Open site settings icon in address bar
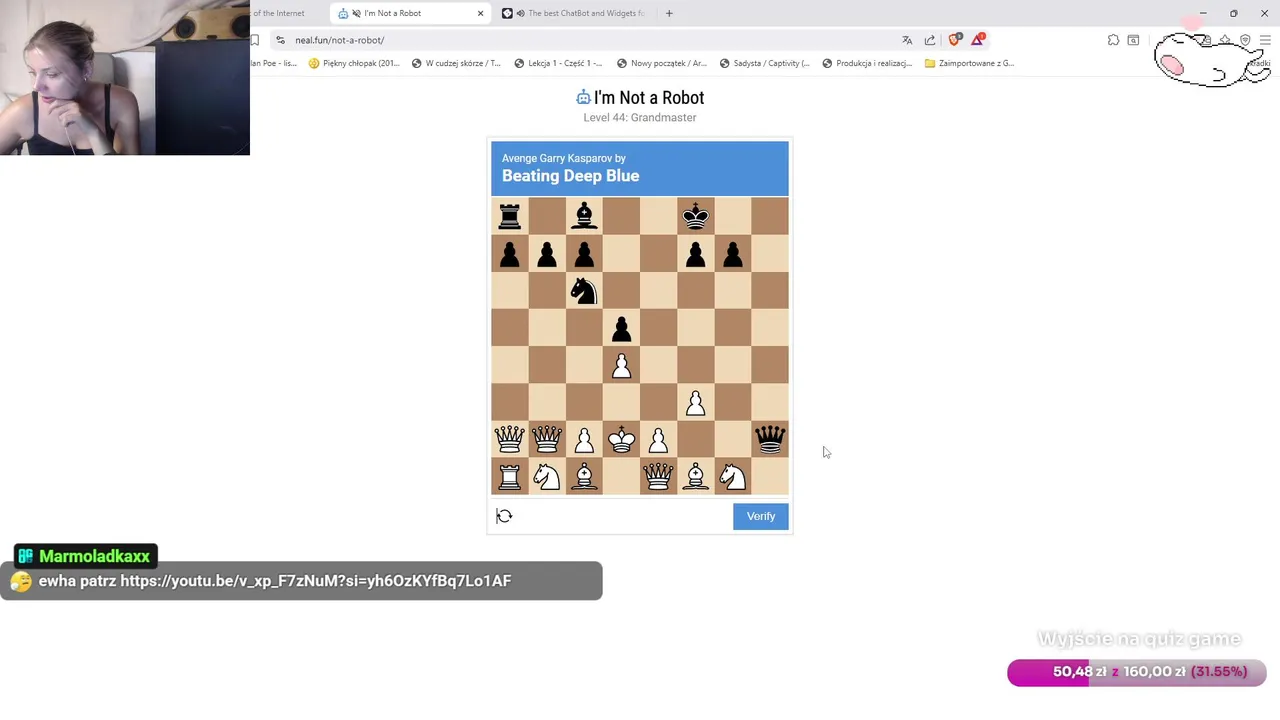Screen dimensions: 1280x720 pyautogui.click(x=281, y=40)
